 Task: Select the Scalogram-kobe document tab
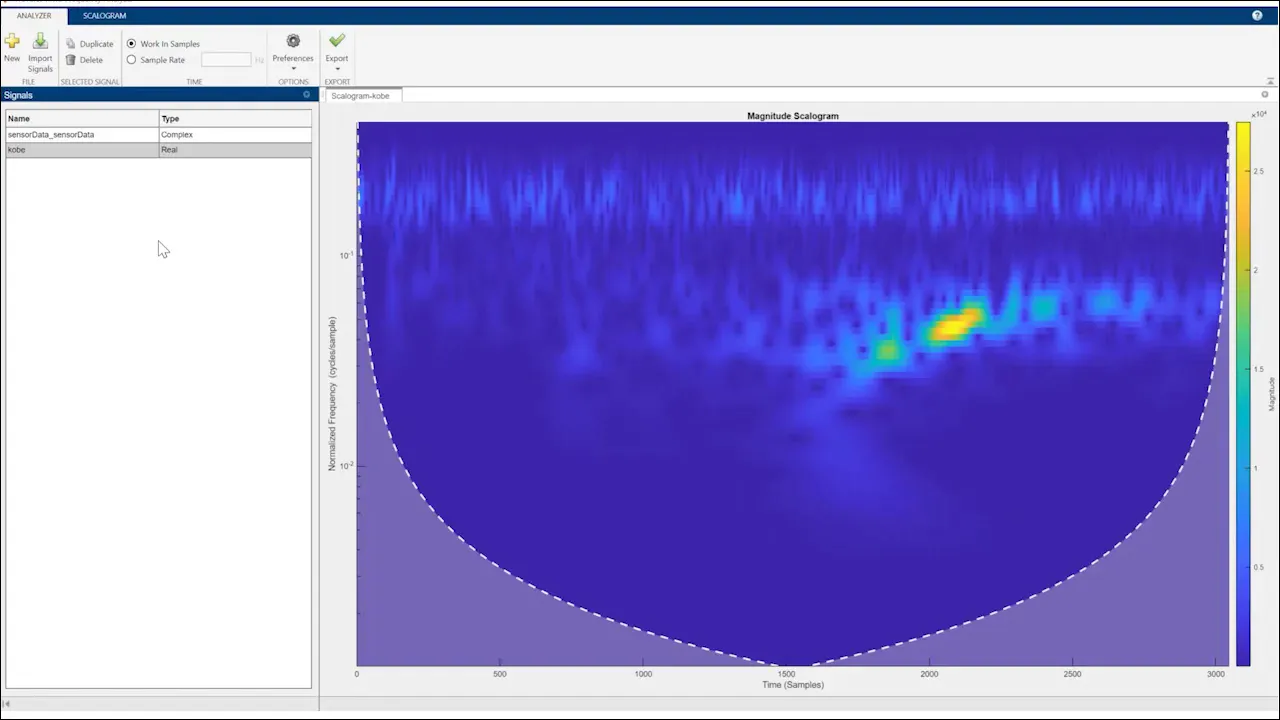pos(361,96)
